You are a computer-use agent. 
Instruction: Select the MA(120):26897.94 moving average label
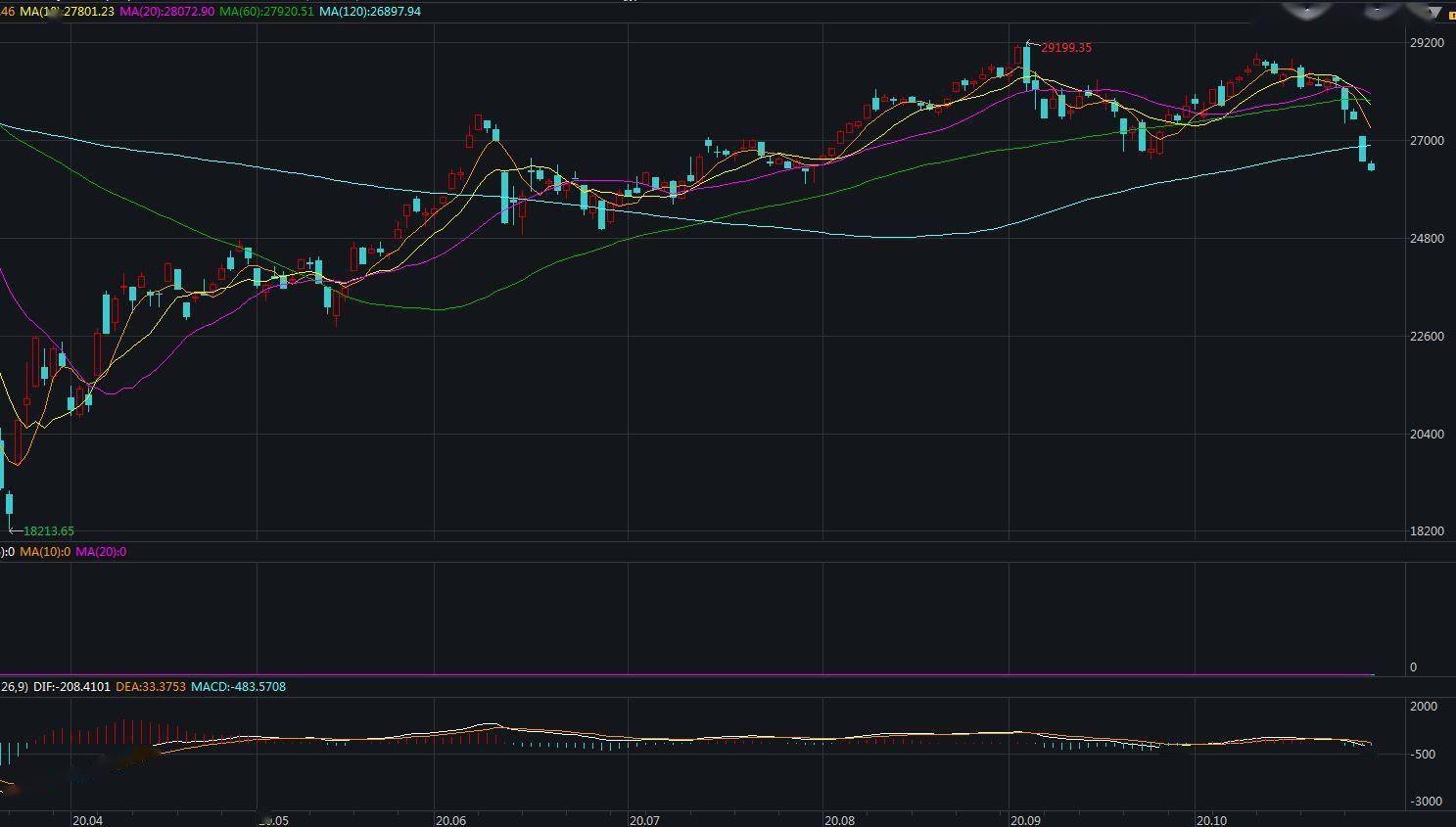[x=370, y=12]
